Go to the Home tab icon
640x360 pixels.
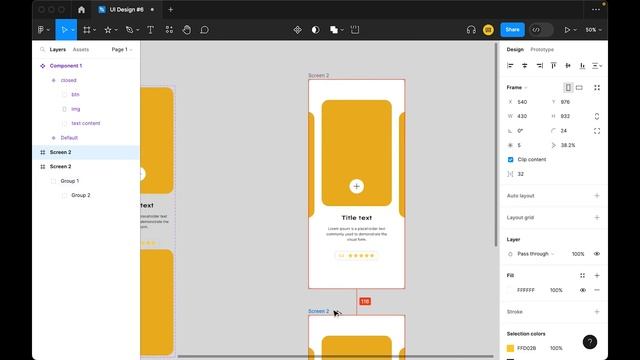pyautogui.click(x=81, y=9)
